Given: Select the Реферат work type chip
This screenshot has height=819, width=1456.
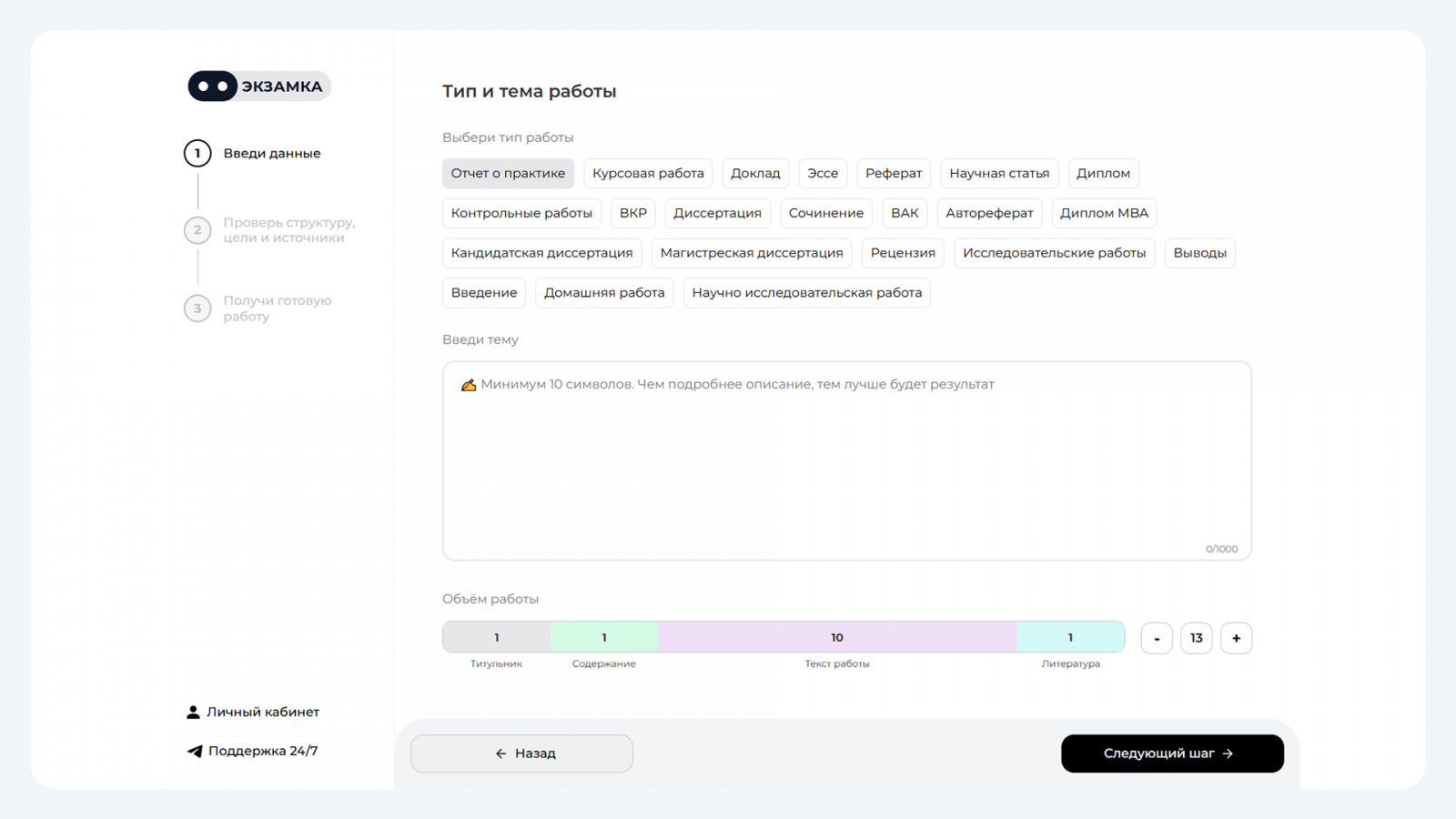Looking at the screenshot, I should (893, 173).
